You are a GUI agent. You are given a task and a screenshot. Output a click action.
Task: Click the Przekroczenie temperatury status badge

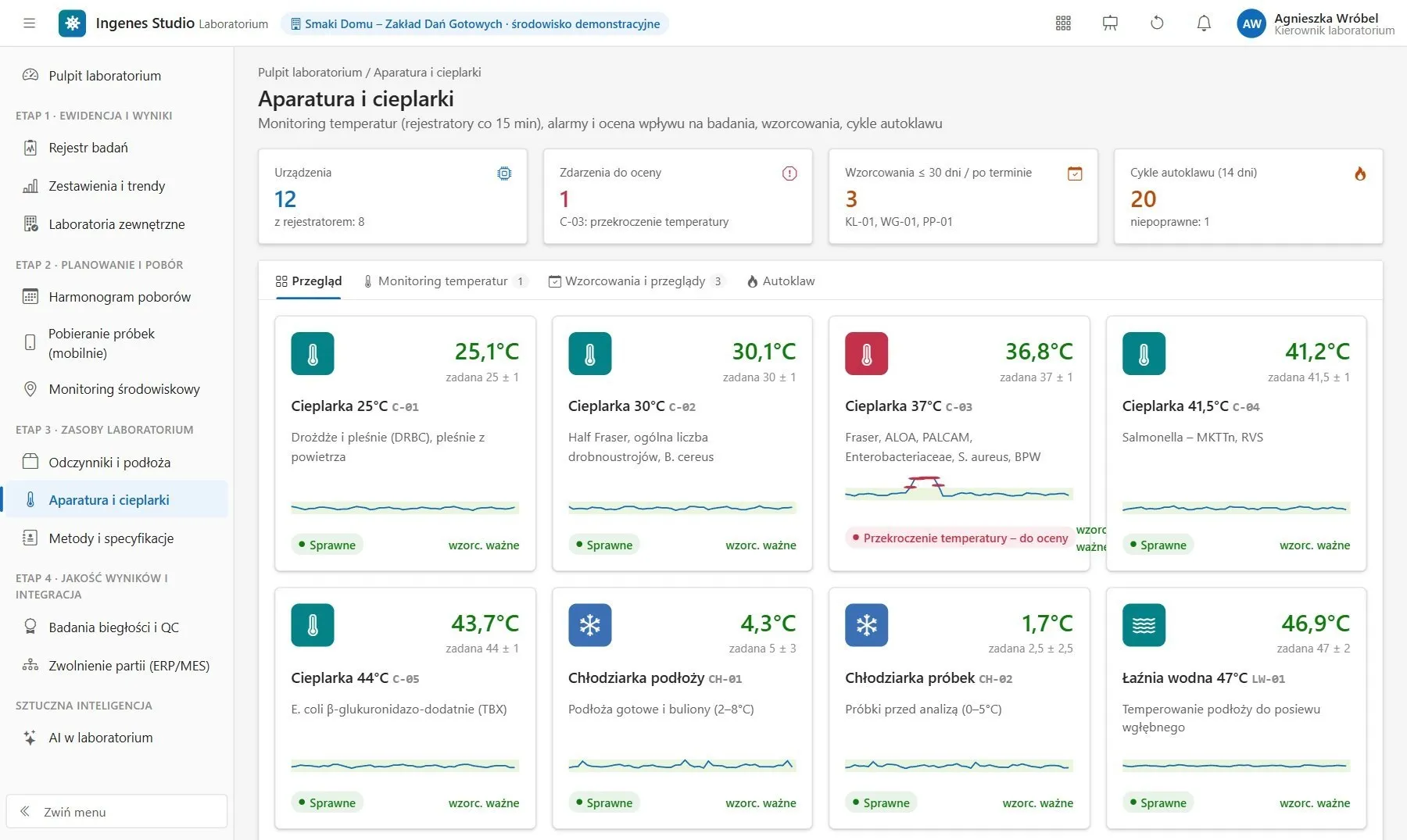click(960, 538)
